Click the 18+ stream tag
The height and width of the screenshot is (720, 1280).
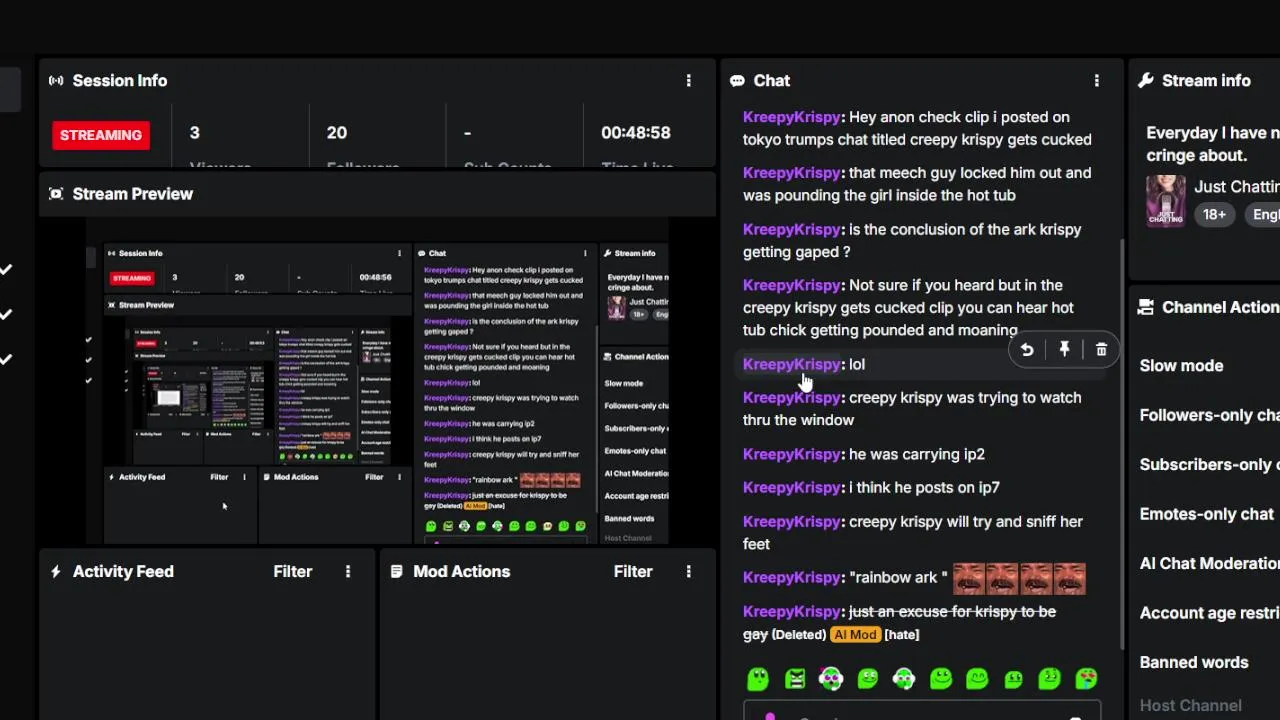(1215, 215)
